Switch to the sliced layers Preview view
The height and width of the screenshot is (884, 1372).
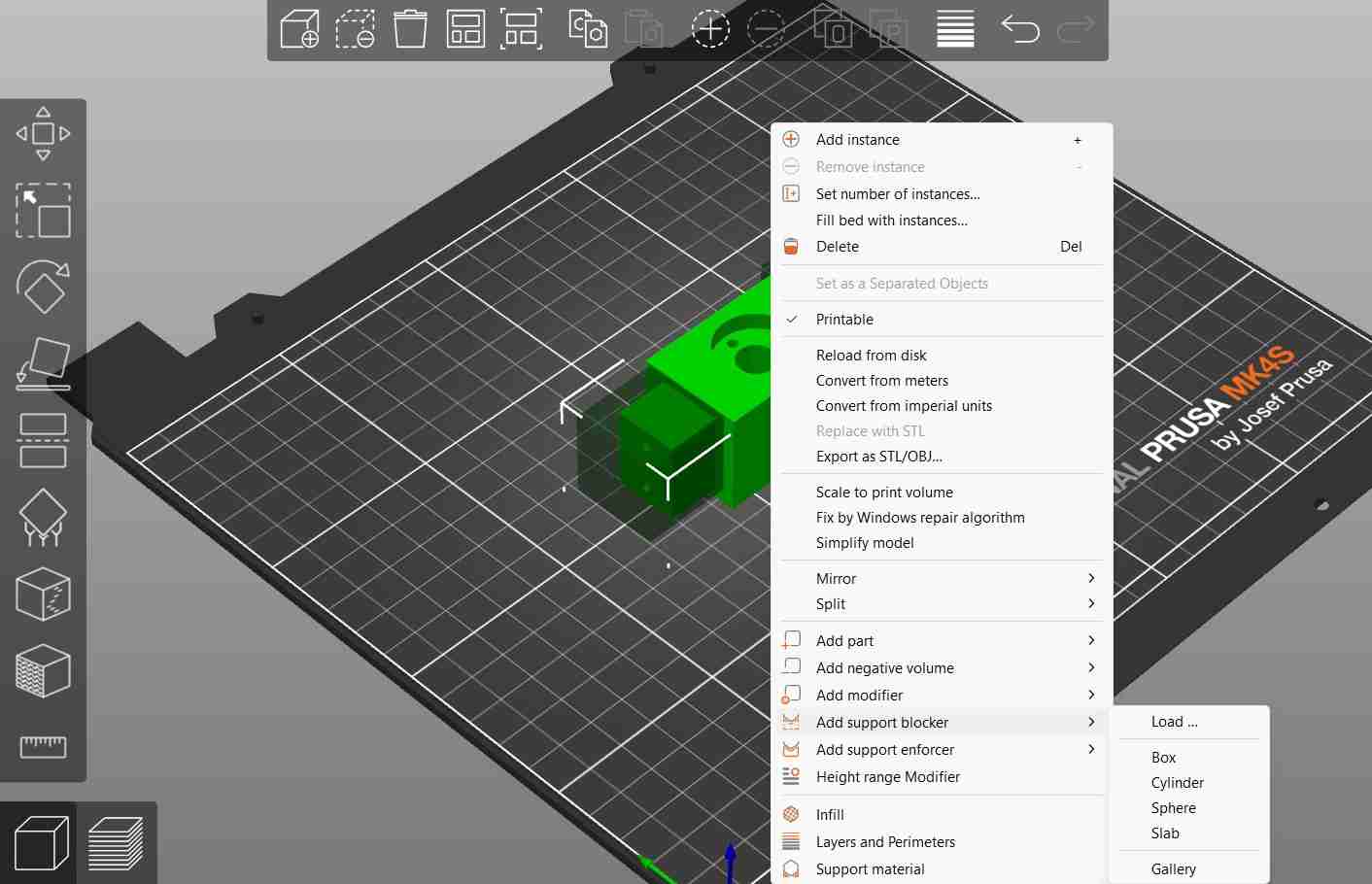tap(116, 842)
